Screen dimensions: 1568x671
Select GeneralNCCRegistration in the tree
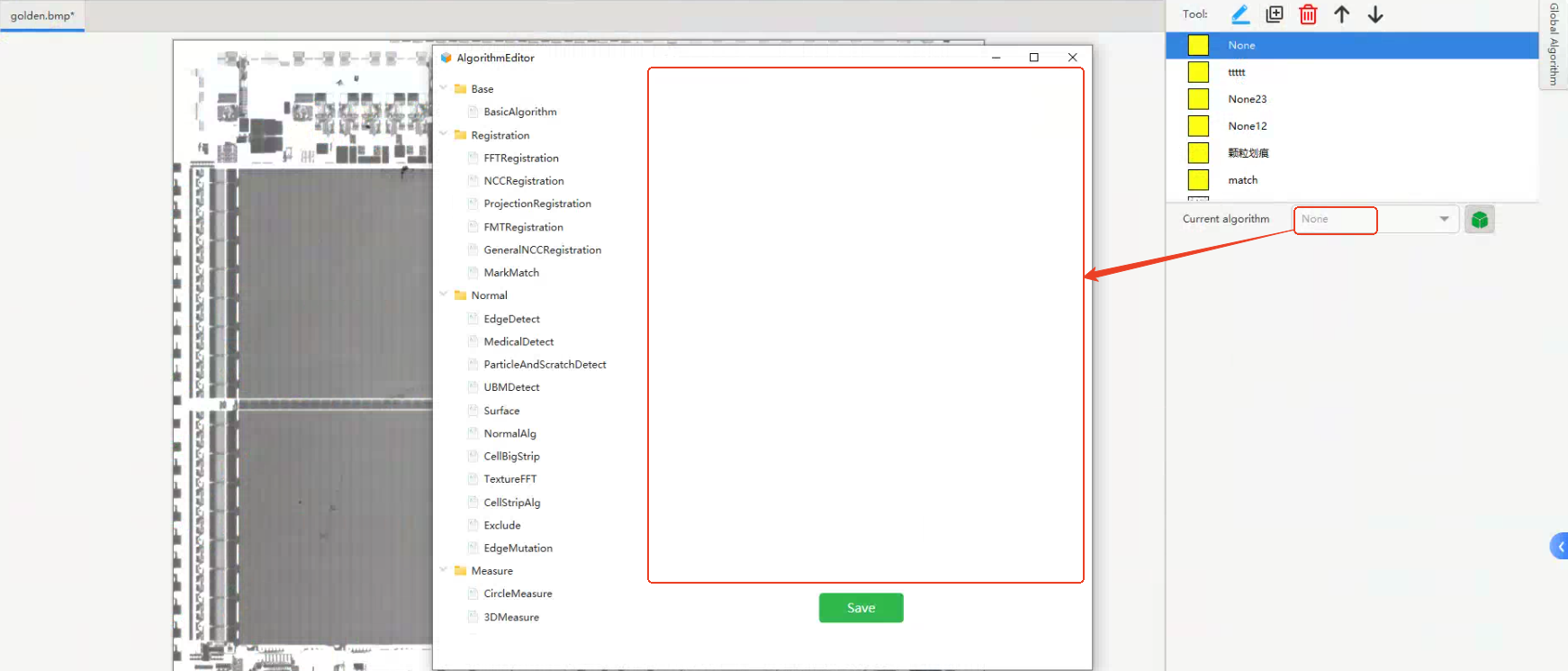[x=543, y=249]
